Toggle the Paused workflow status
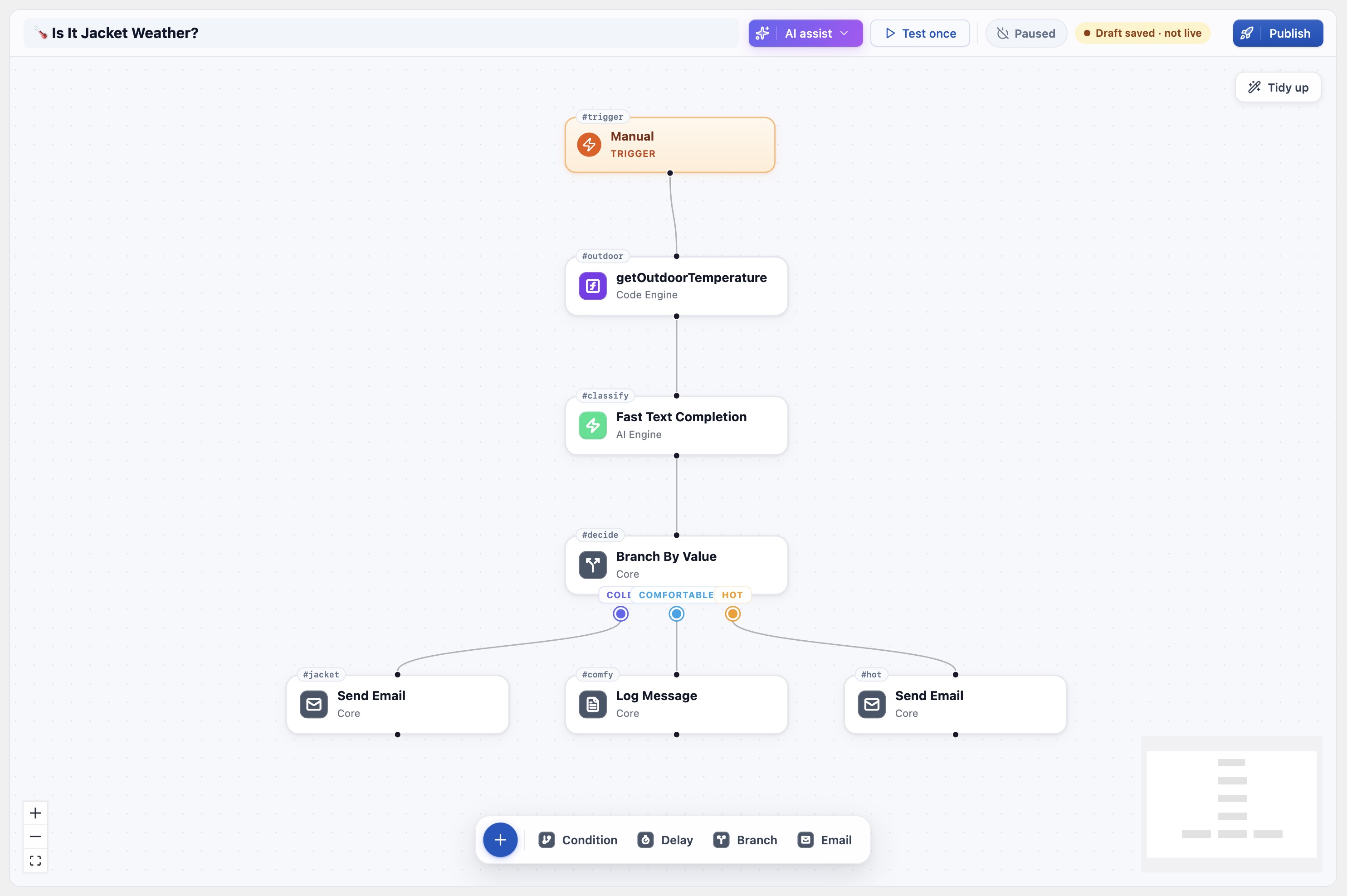Screen dimensions: 1347x896 point(1026,33)
